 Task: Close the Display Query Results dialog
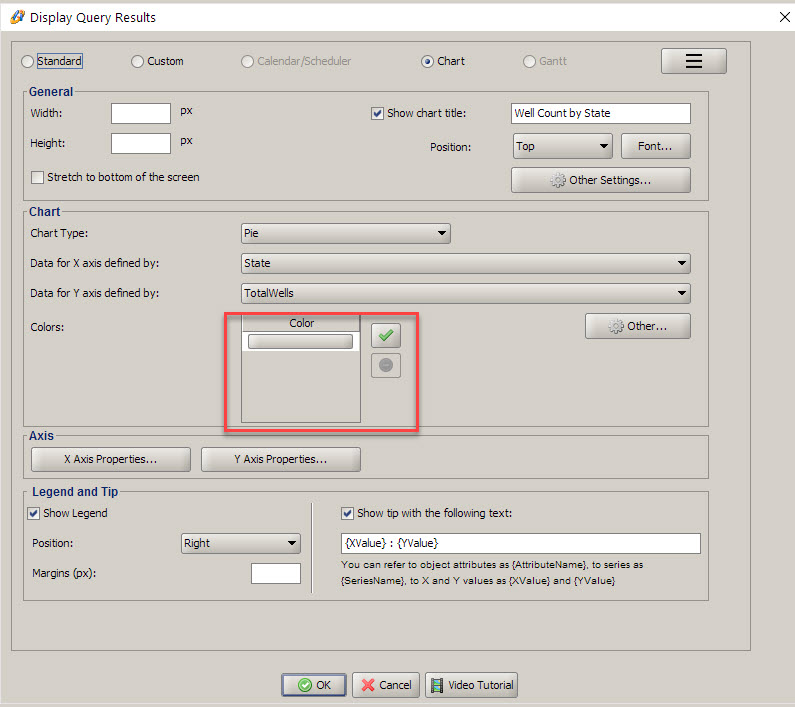click(x=784, y=17)
